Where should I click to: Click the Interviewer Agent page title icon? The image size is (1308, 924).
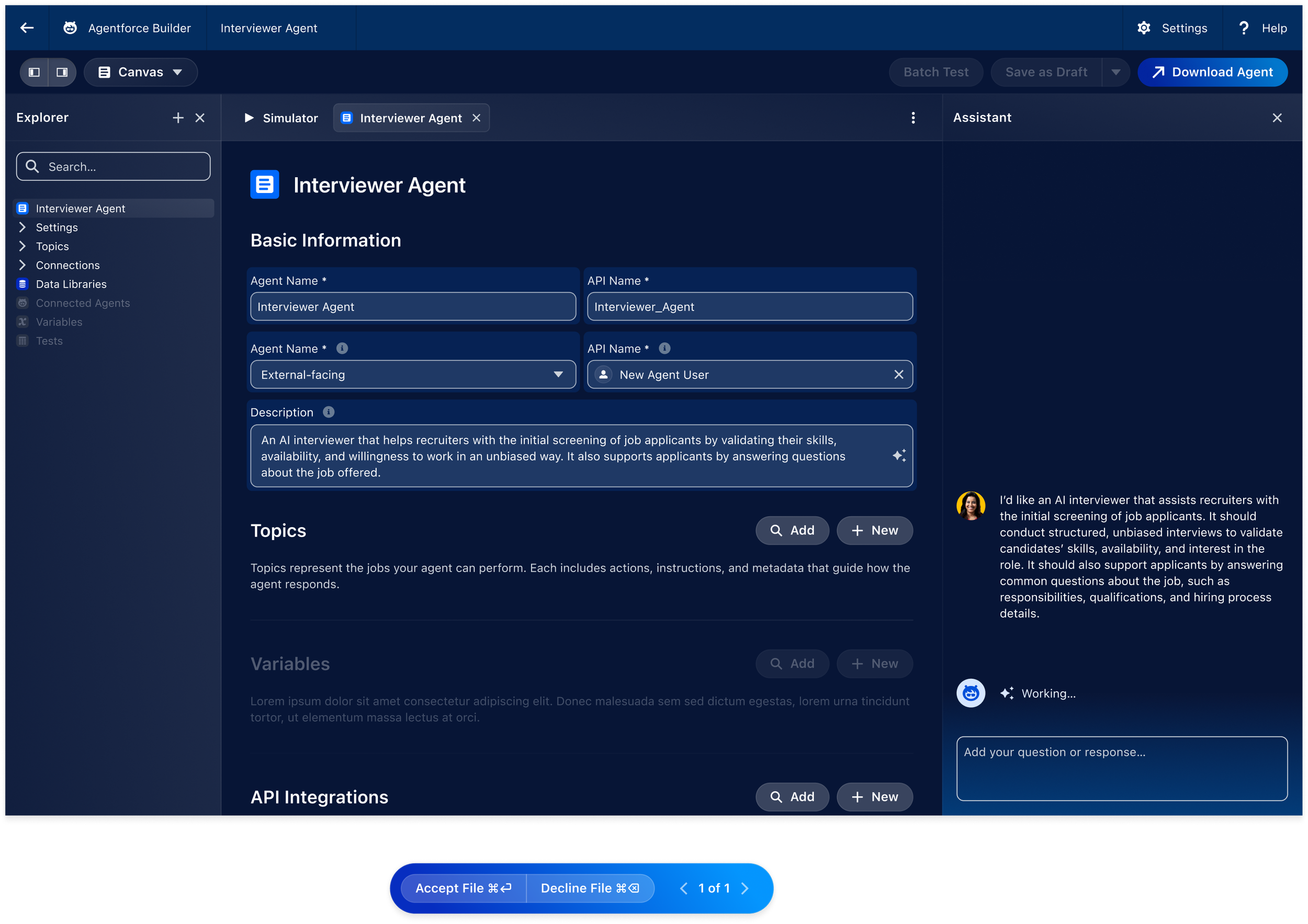coord(264,185)
